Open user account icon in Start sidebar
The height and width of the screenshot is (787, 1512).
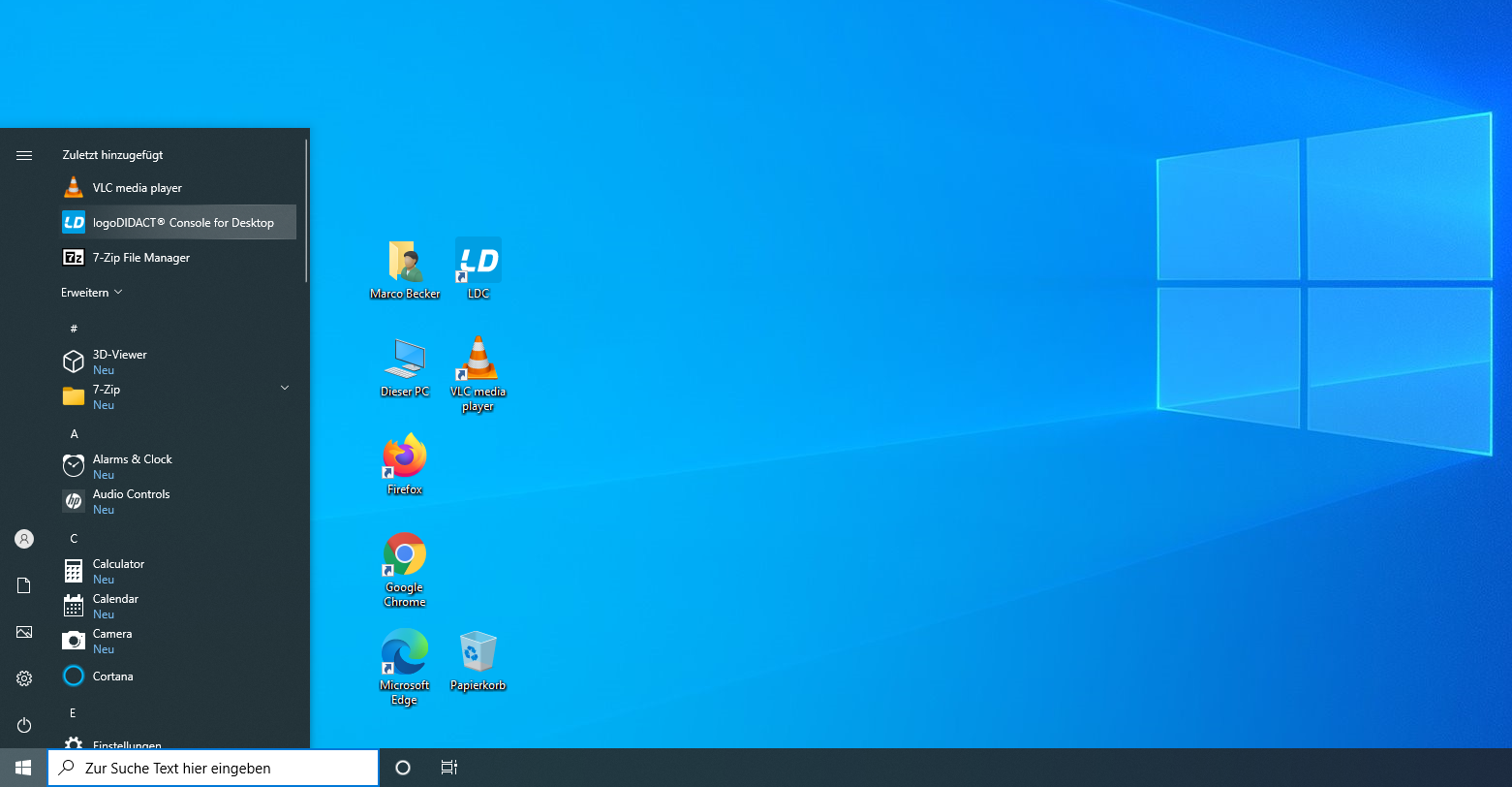click(x=24, y=539)
